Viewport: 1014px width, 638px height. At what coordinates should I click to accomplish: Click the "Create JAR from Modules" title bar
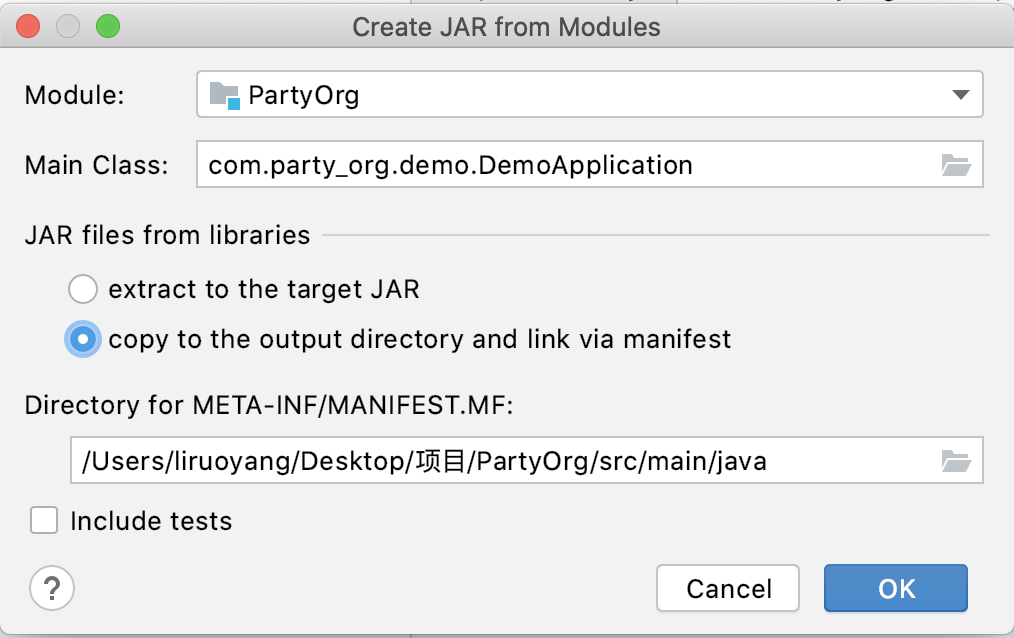click(x=507, y=27)
